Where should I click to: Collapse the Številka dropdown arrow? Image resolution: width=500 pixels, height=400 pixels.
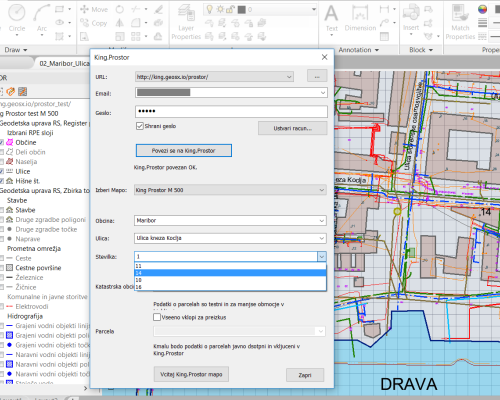(x=322, y=257)
